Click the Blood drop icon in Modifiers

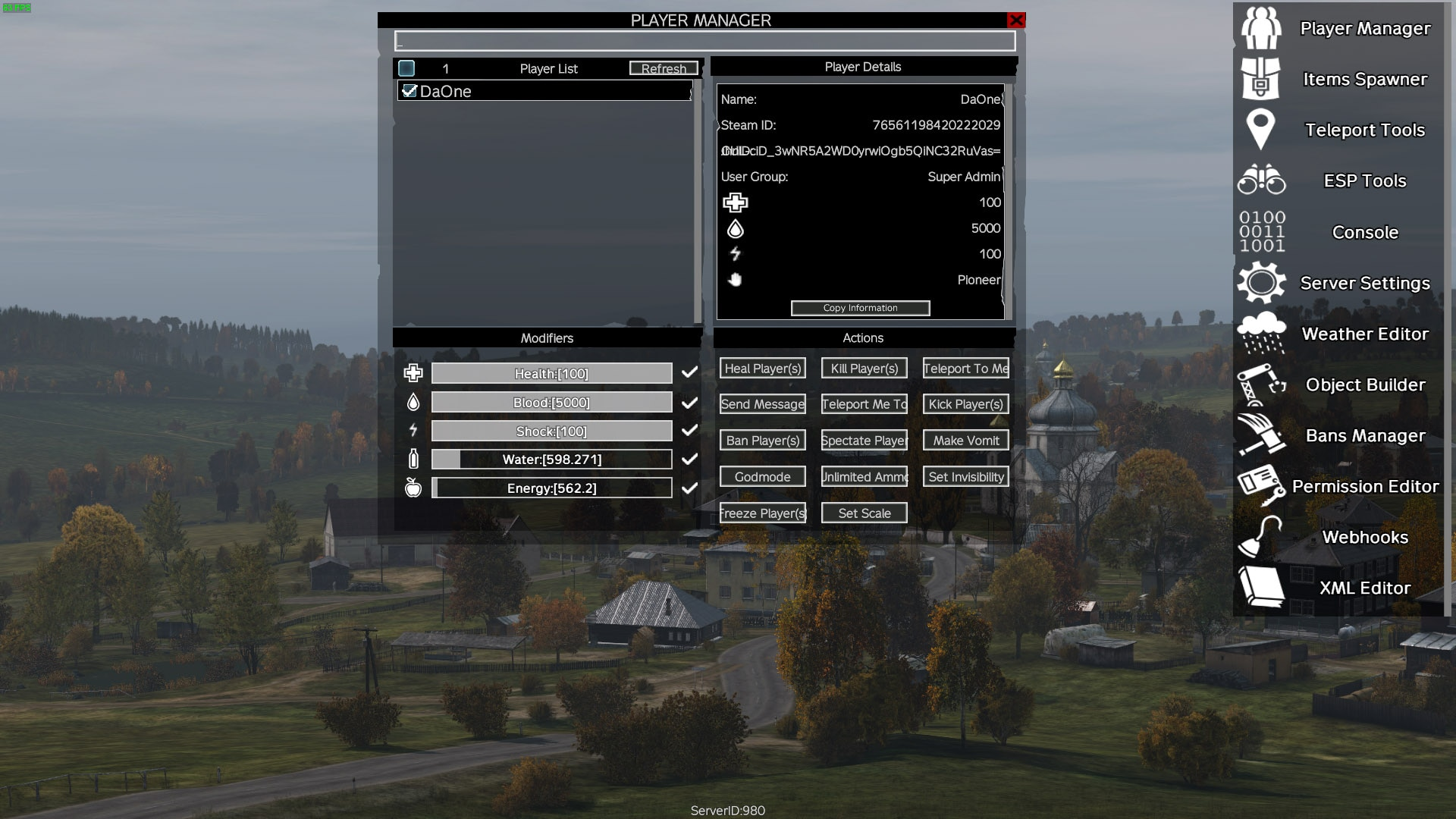click(413, 402)
